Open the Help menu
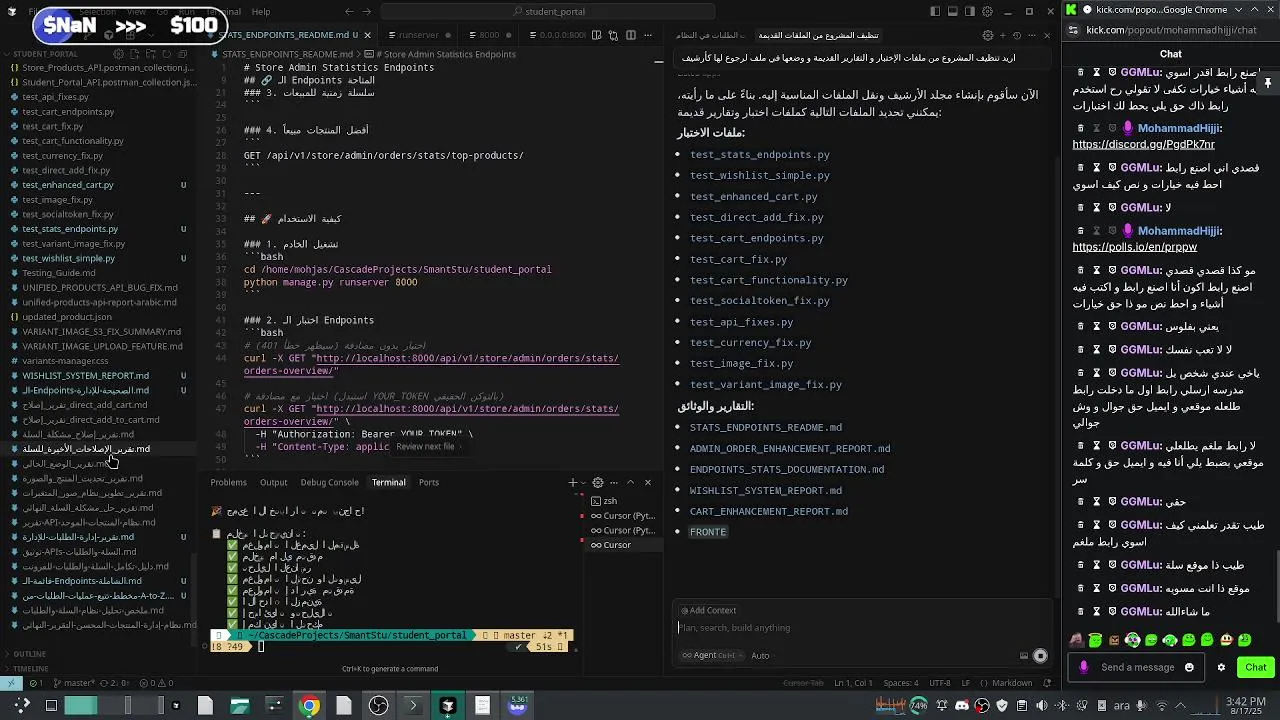 (261, 11)
